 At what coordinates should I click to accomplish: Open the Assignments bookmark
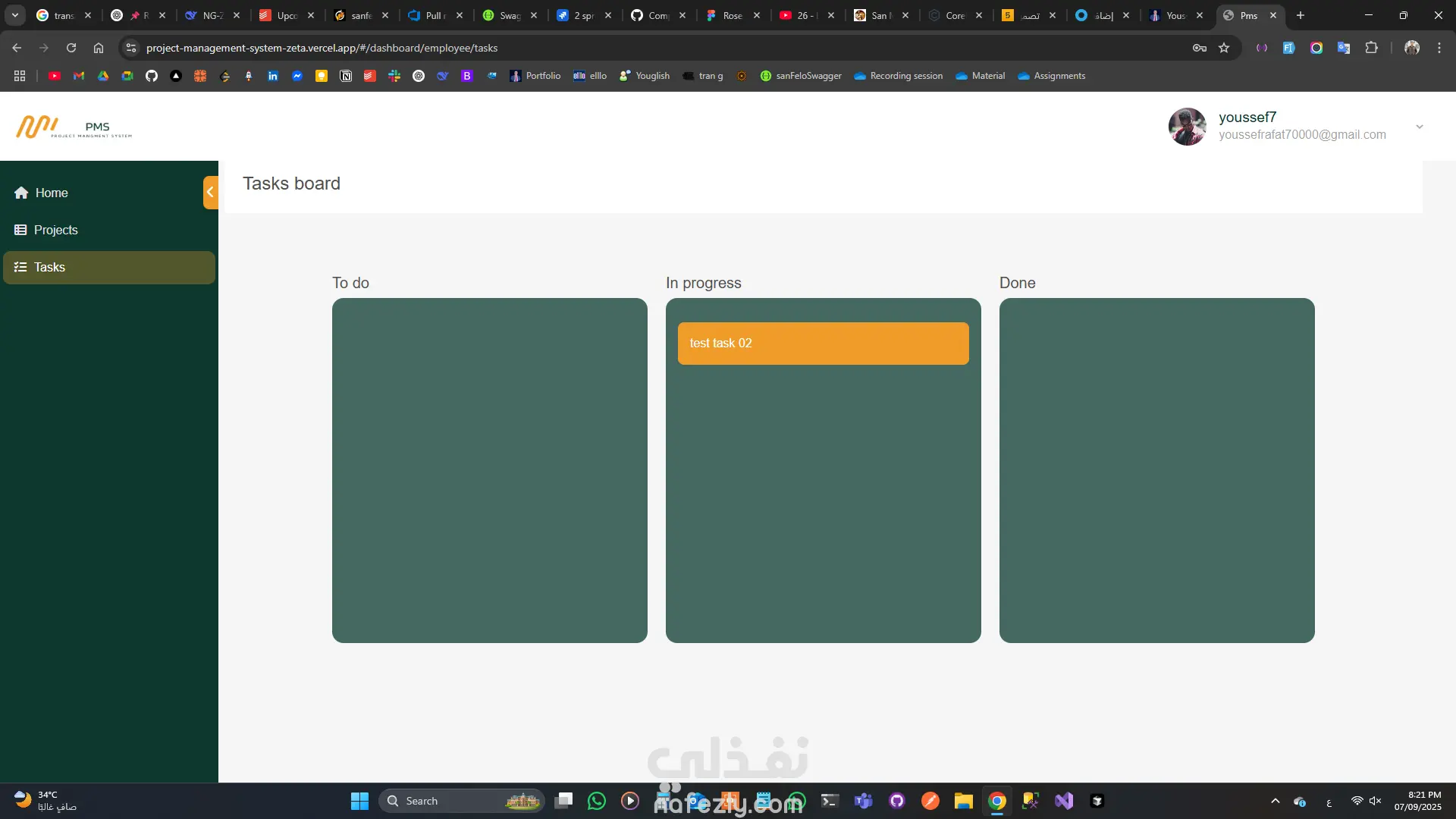[1051, 76]
